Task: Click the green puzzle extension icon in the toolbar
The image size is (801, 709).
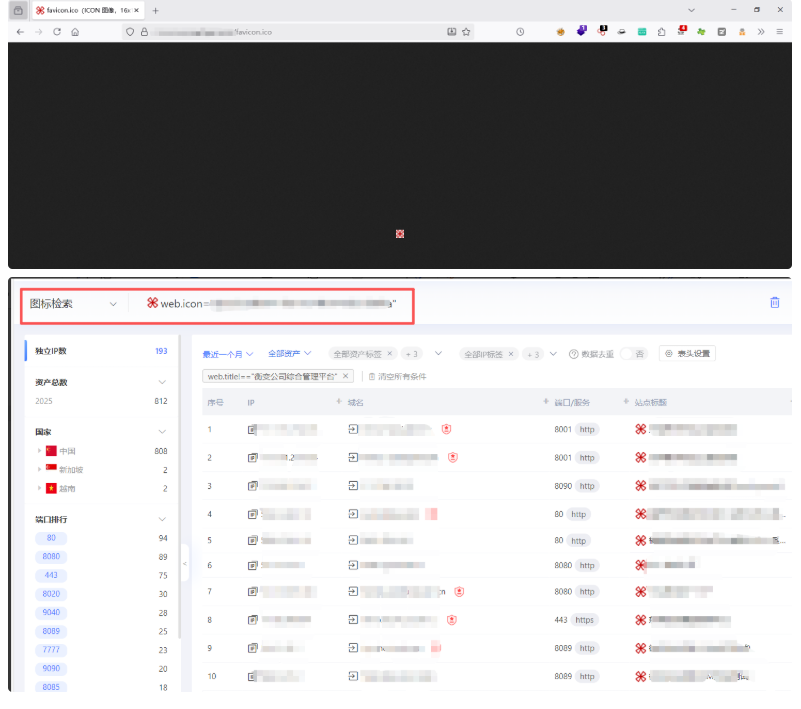Action: tap(700, 31)
